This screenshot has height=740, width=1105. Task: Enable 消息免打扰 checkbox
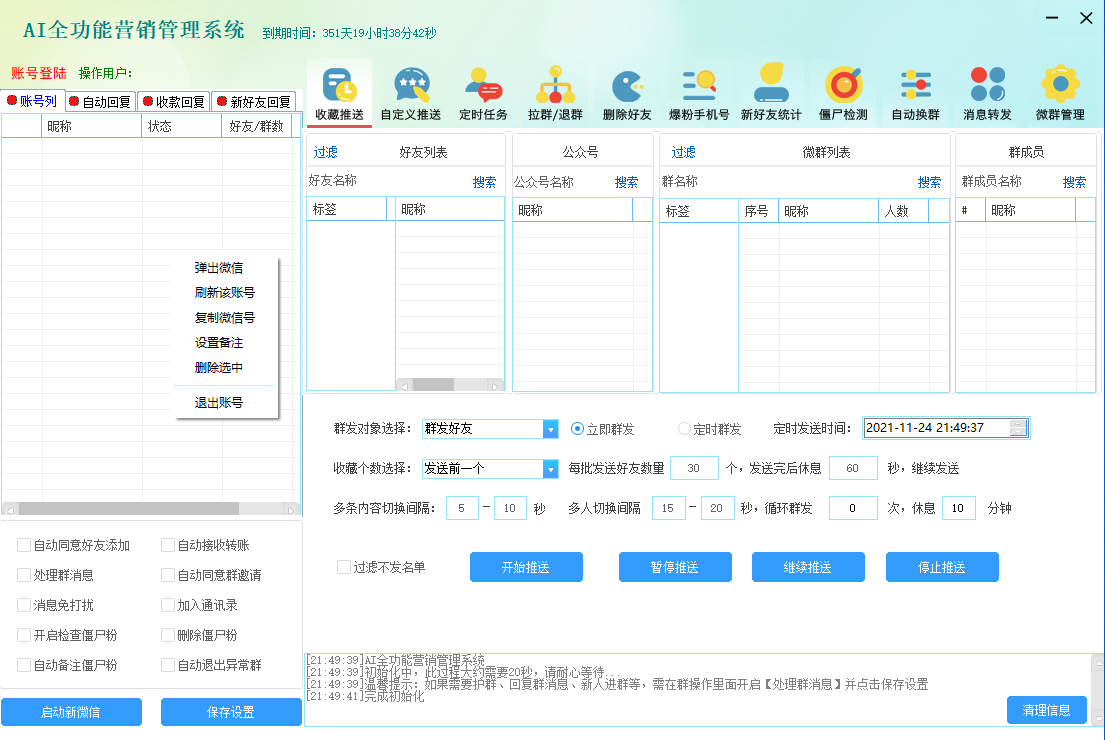tap(24, 605)
